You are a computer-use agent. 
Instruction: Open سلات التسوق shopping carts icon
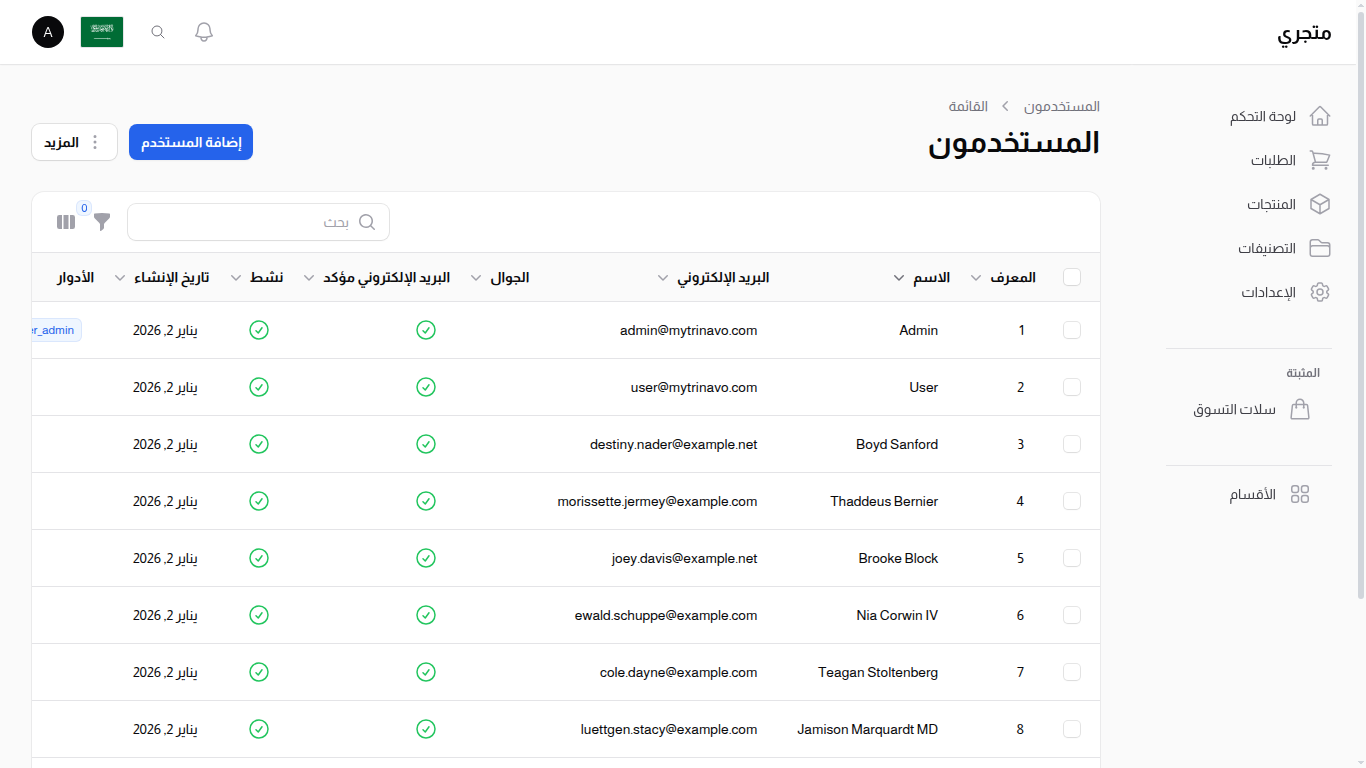click(1301, 409)
